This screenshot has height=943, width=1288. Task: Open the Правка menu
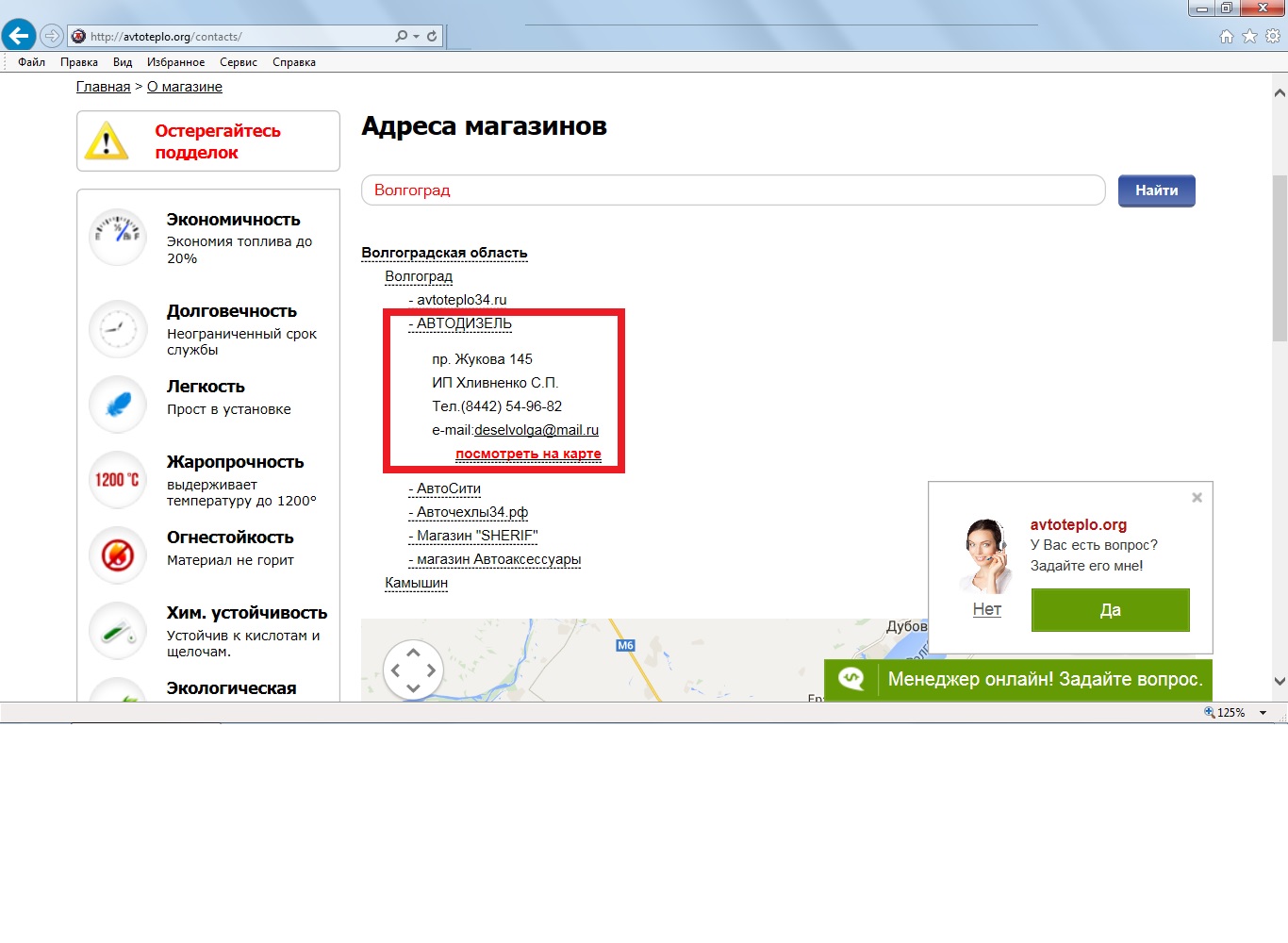tap(79, 62)
